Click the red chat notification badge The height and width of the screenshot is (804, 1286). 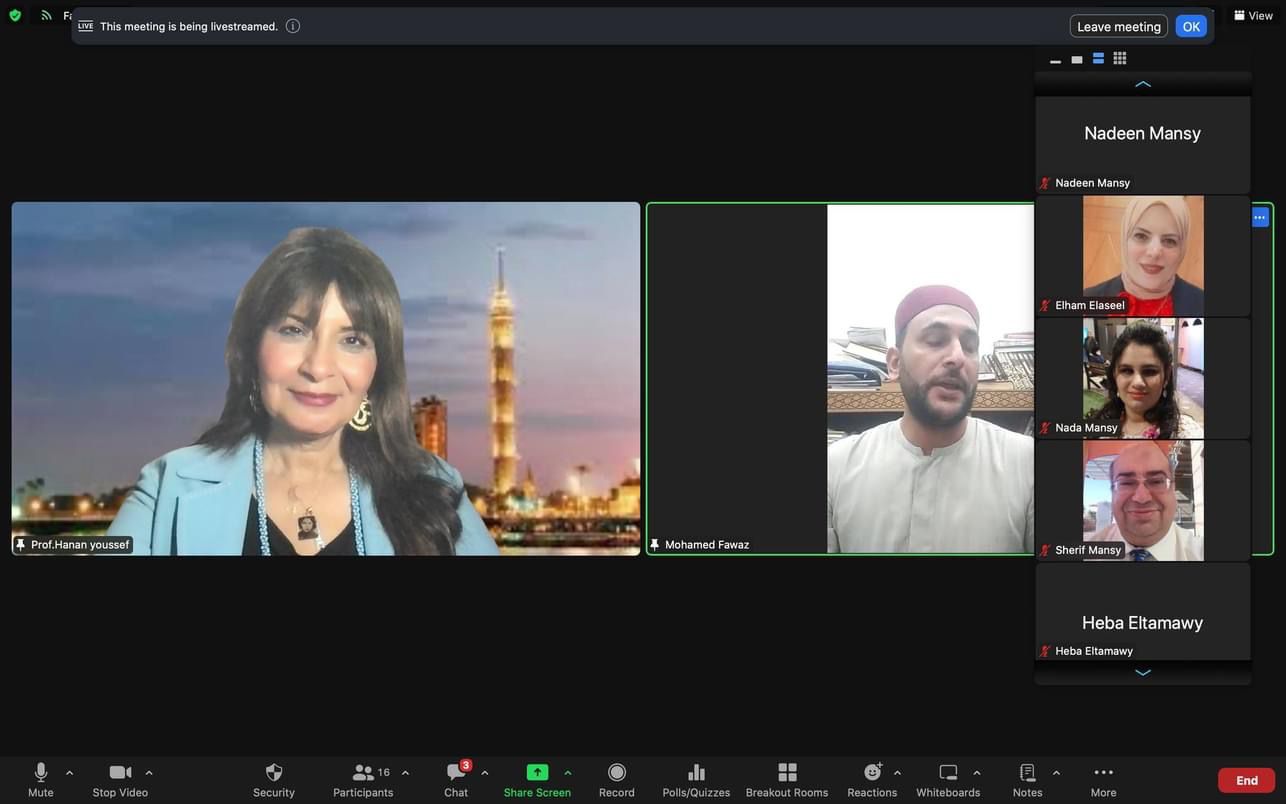click(466, 765)
